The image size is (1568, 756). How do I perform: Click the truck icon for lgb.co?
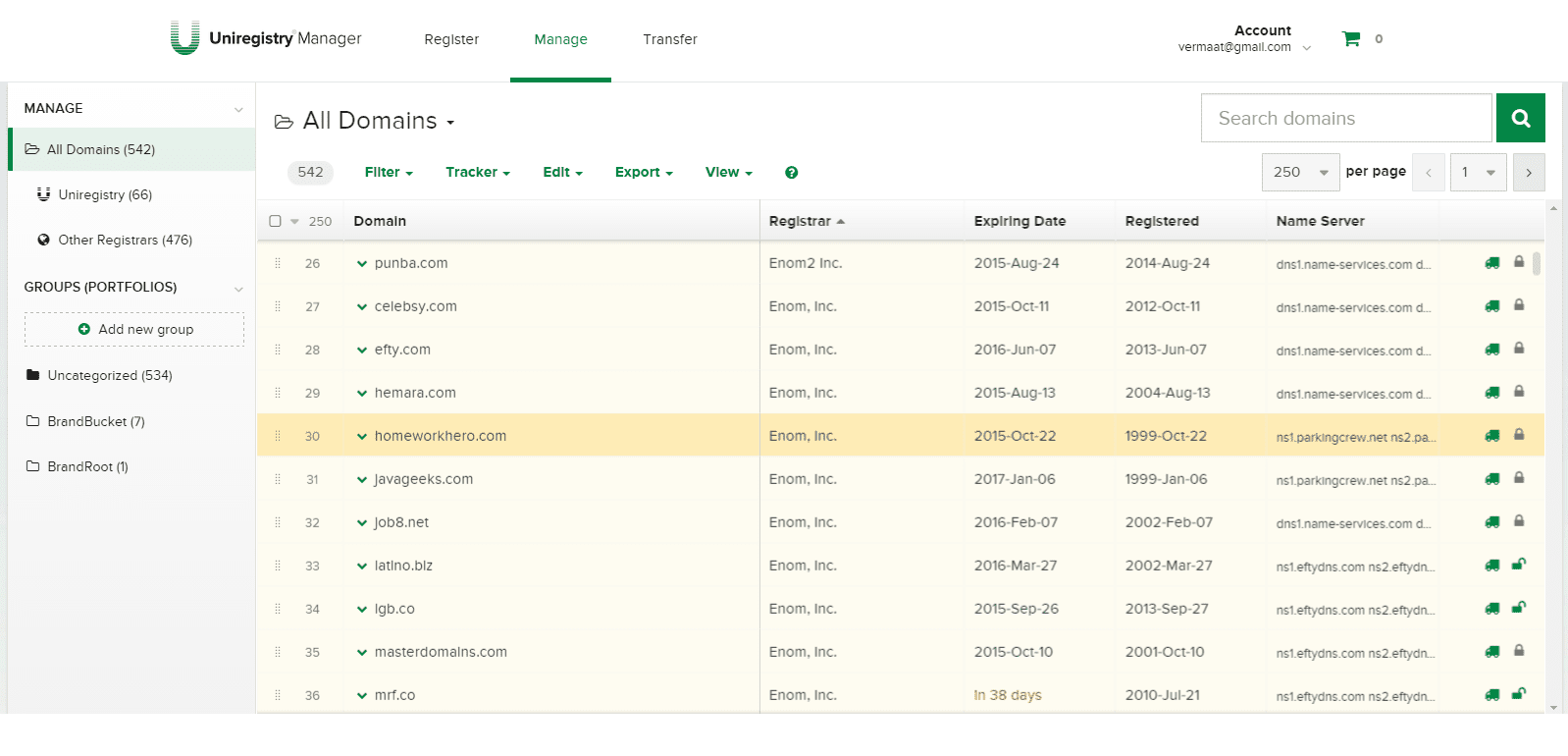(1491, 609)
